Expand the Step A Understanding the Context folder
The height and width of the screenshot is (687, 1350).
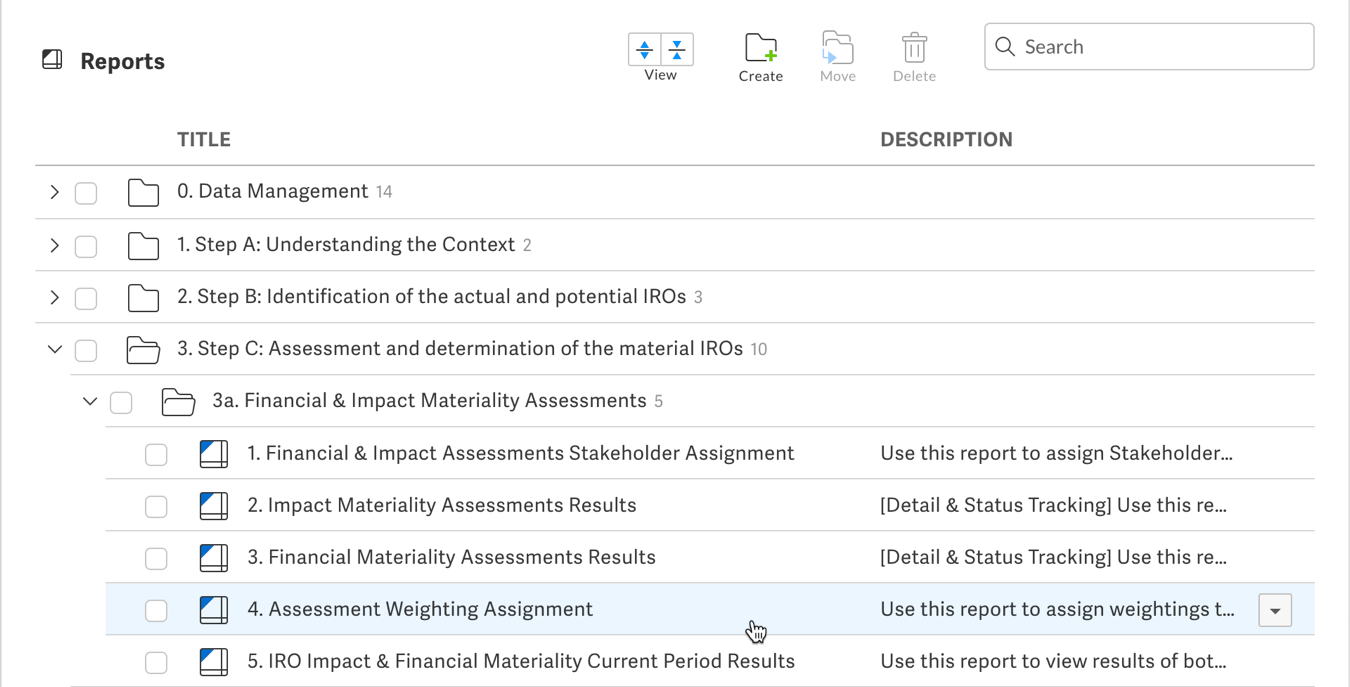tap(54, 244)
